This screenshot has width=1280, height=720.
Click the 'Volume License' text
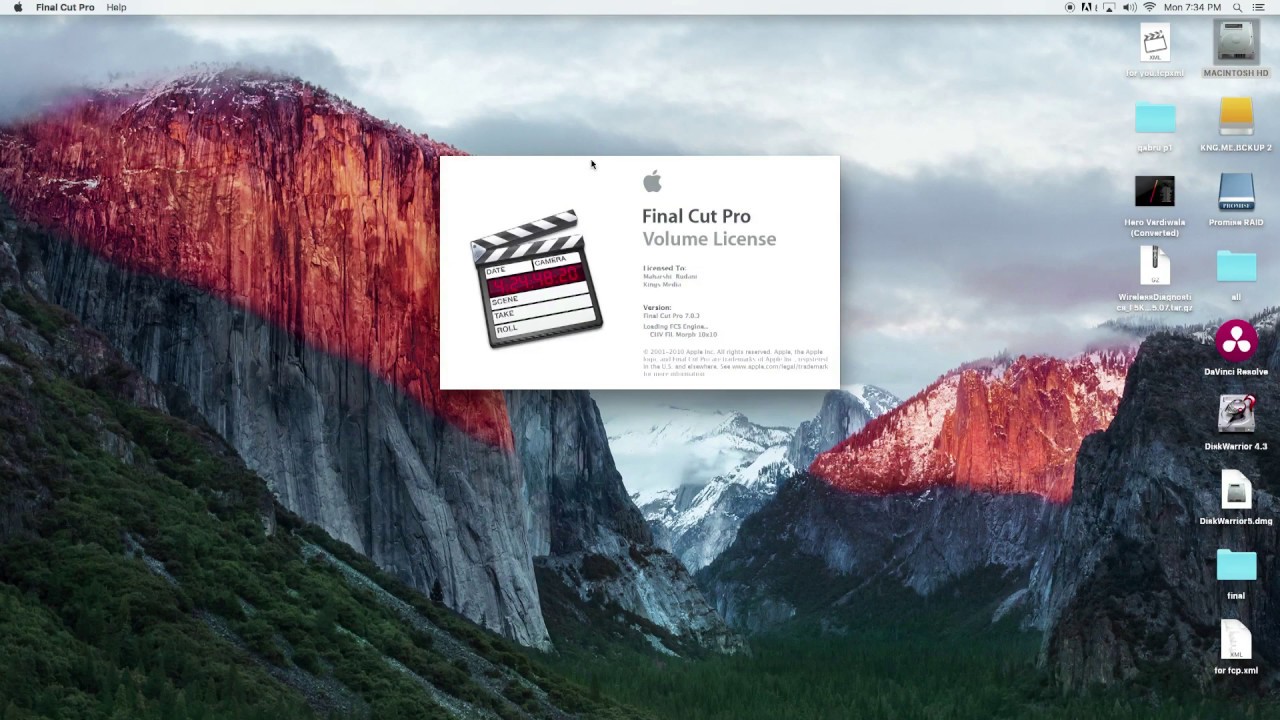[x=709, y=239]
